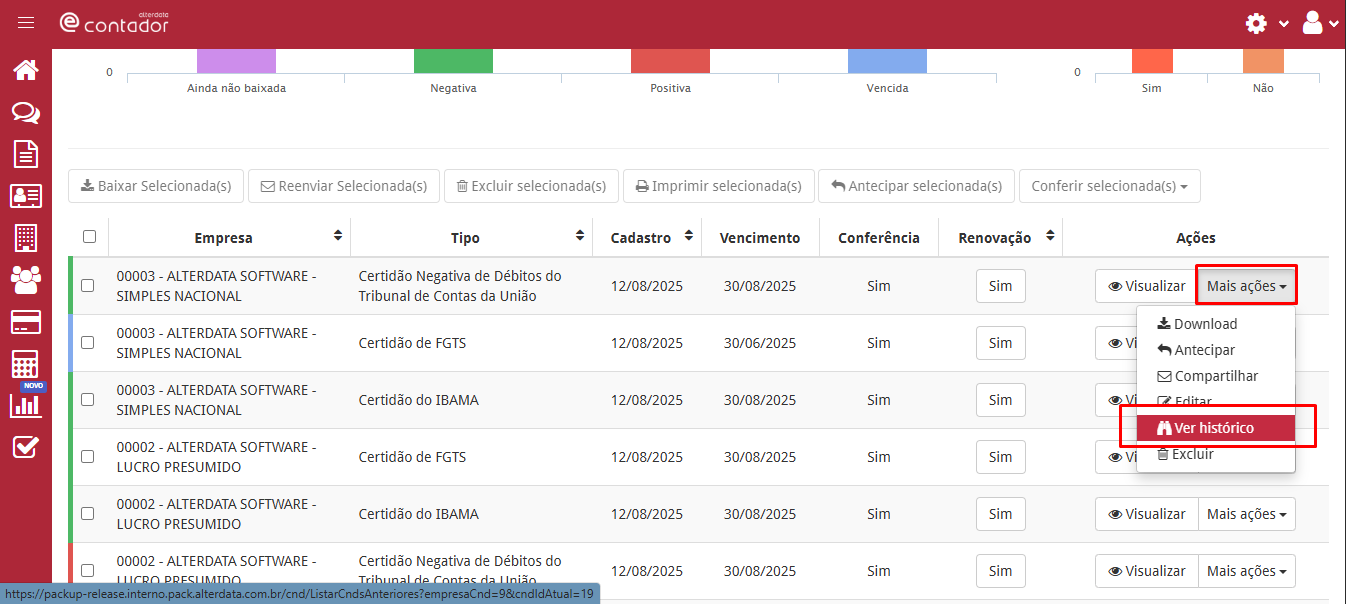Click the purple Ainda não baixada chart bar
The image size is (1346, 604).
tap(236, 61)
